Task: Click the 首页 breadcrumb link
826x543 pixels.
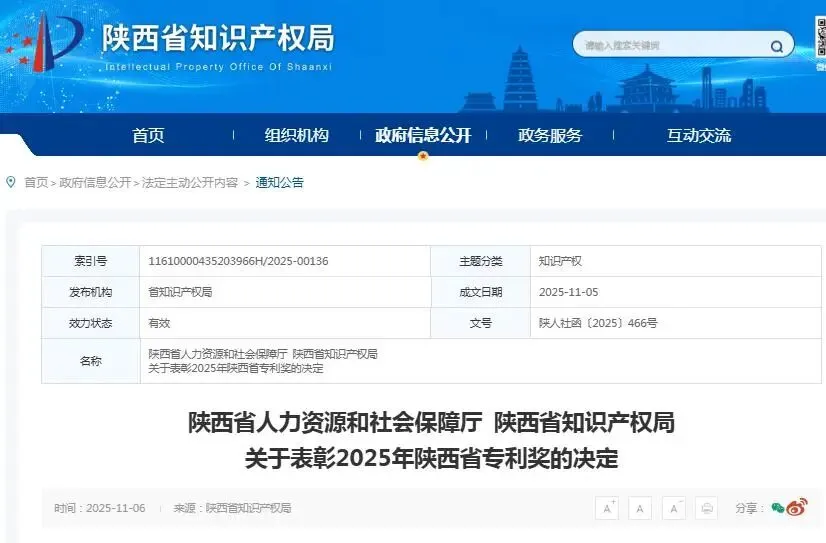Action: click(x=36, y=183)
